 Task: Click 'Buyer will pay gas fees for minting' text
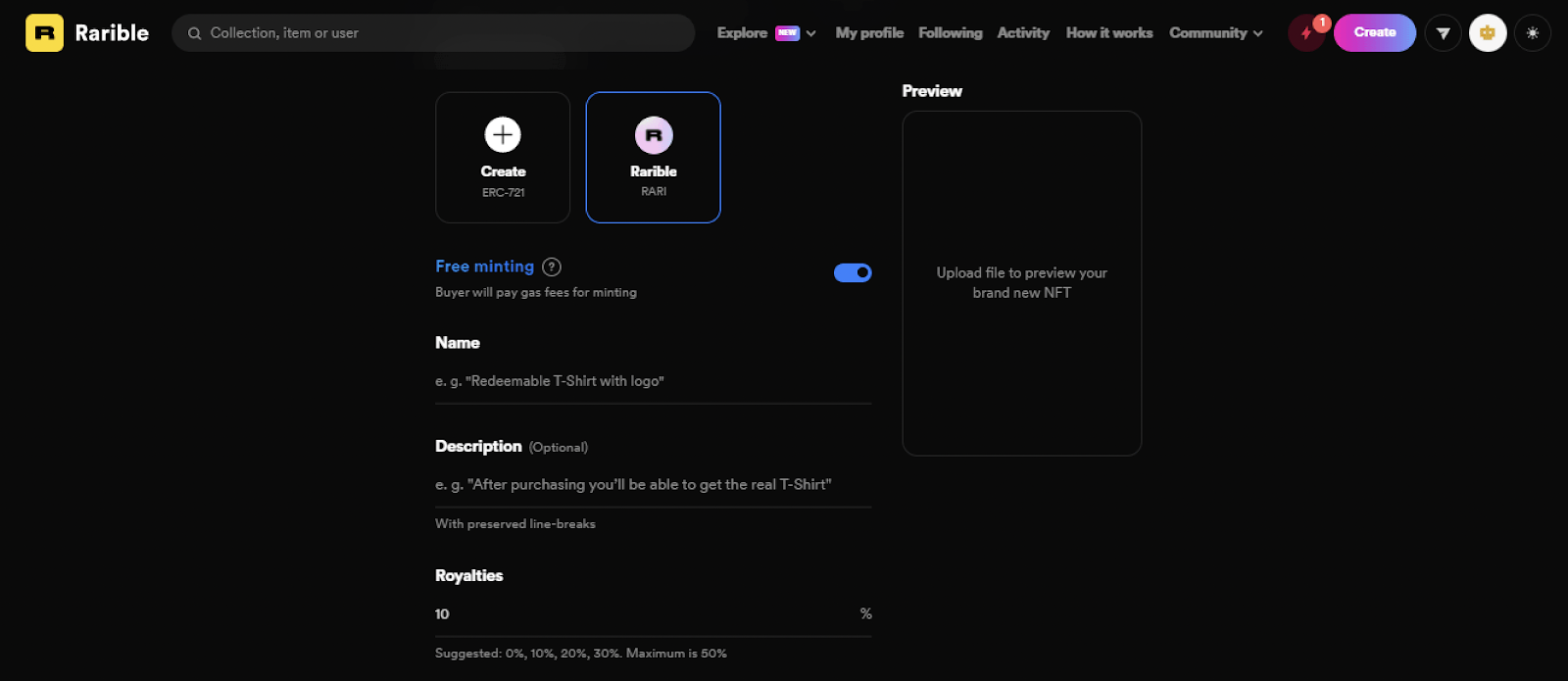(x=536, y=292)
